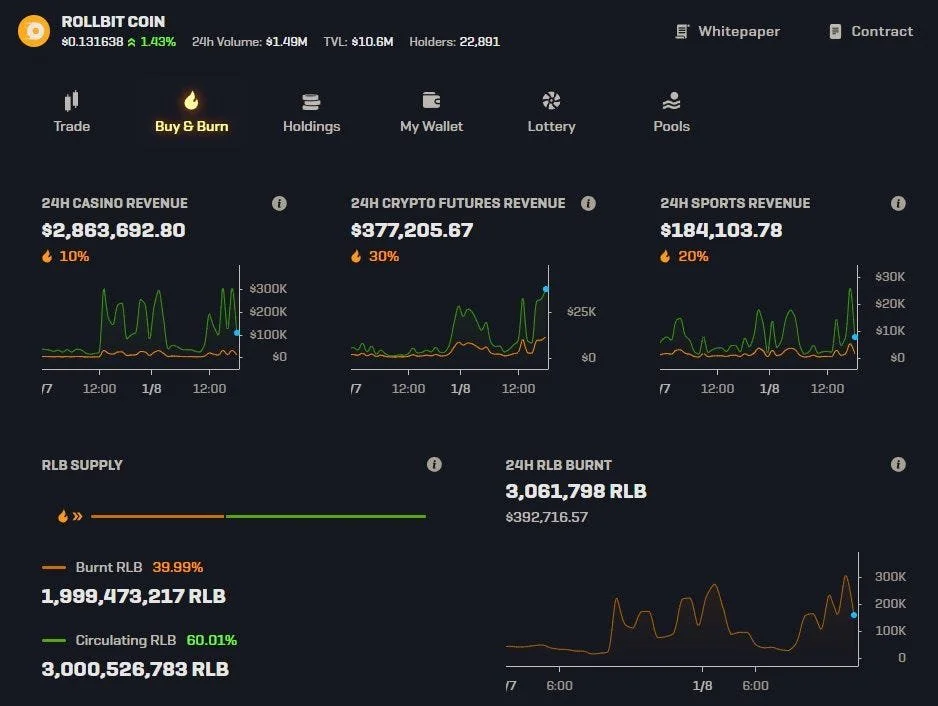This screenshot has height=706, width=938.
Task: Open the Contract link
Action: click(871, 31)
